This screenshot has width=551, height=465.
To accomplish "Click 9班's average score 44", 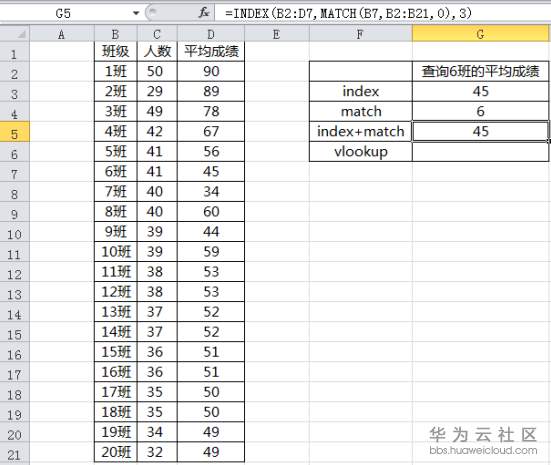I will point(211,232).
